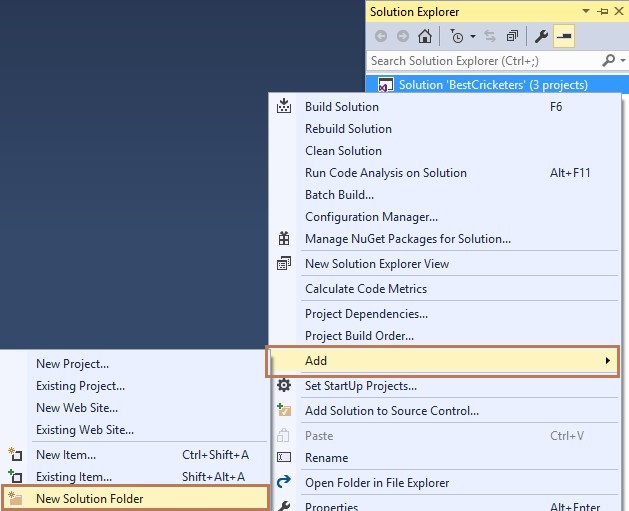629x511 pixels.
Task: Click the Add submenu arrow
Action: (x=608, y=361)
